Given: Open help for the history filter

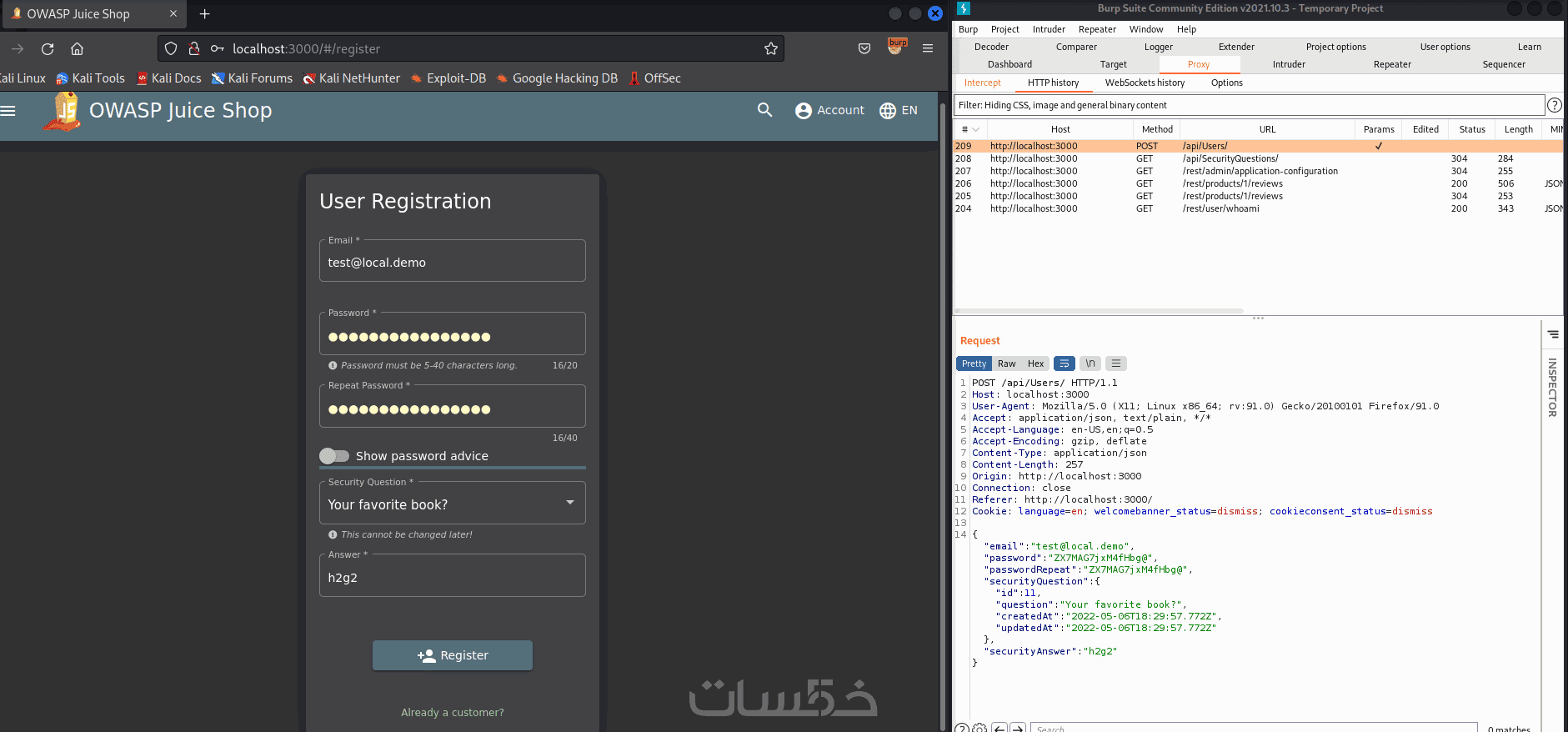Looking at the screenshot, I should (1555, 105).
